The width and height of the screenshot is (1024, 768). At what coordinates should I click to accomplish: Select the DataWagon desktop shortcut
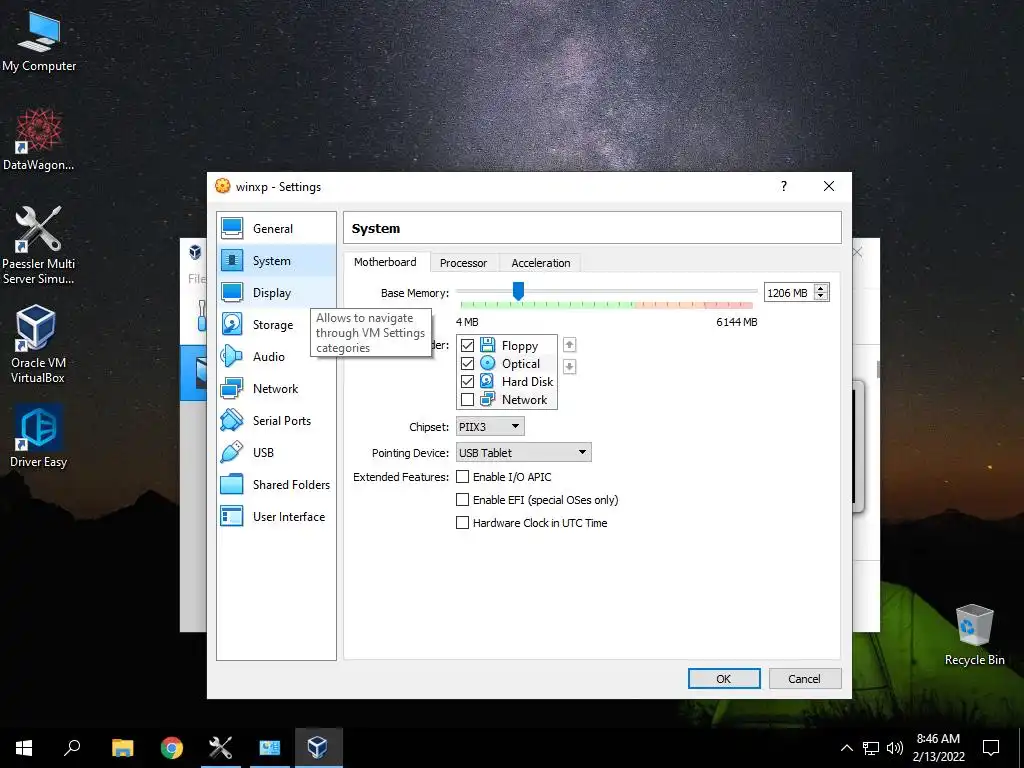[39, 140]
